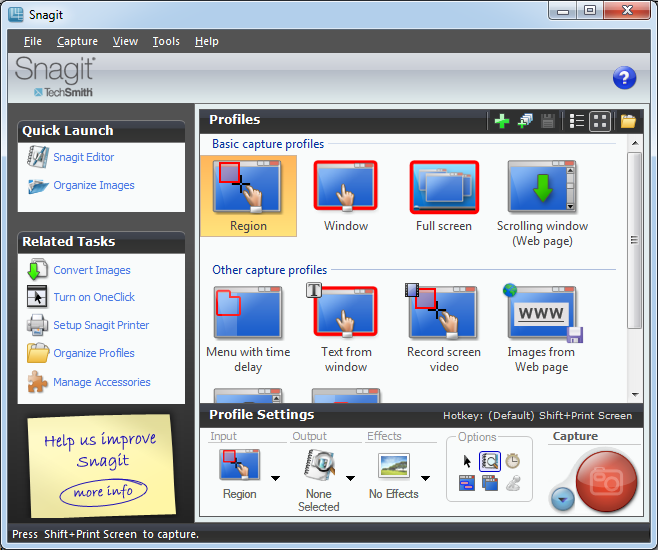658x550 pixels.
Task: Switch profiles to thumbnail grid view
Action: pos(600,122)
